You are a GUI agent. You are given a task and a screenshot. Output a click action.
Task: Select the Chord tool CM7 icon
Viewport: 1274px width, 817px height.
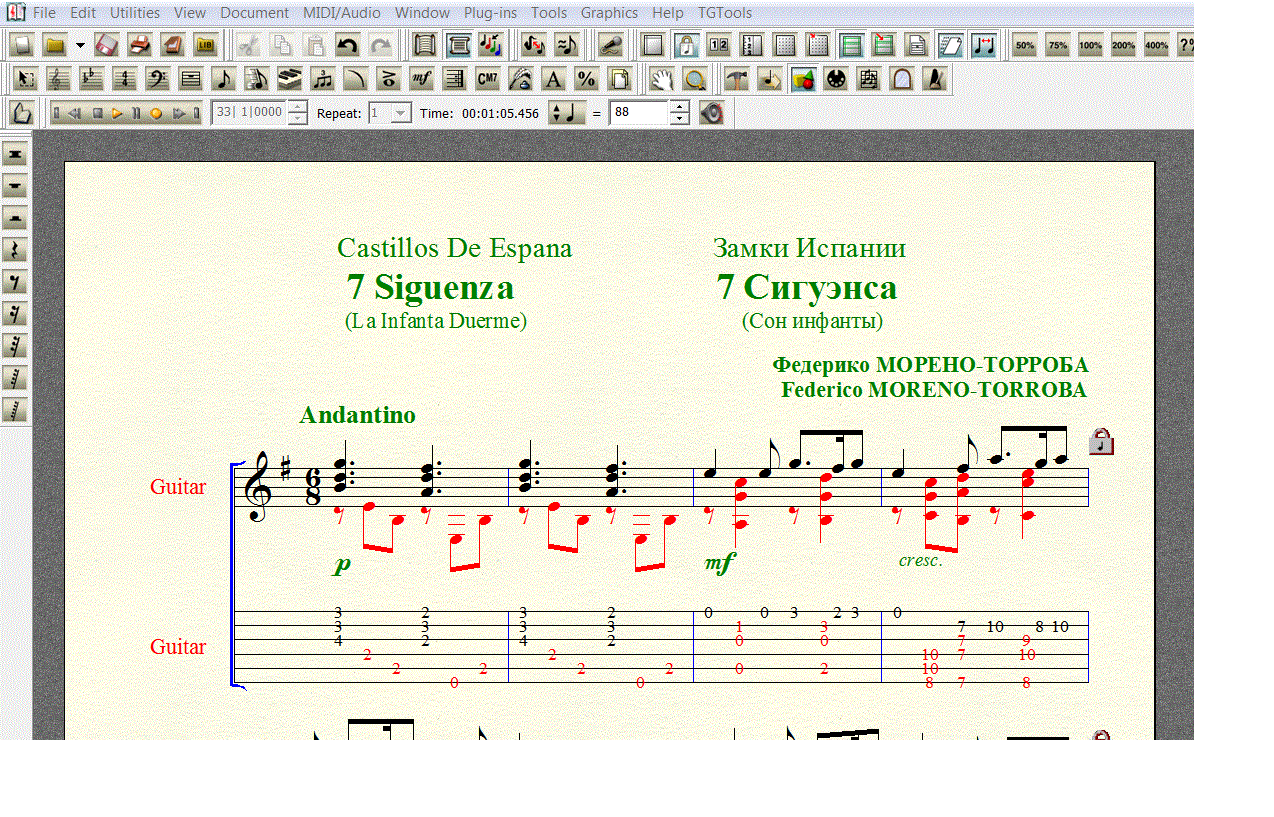click(x=488, y=79)
